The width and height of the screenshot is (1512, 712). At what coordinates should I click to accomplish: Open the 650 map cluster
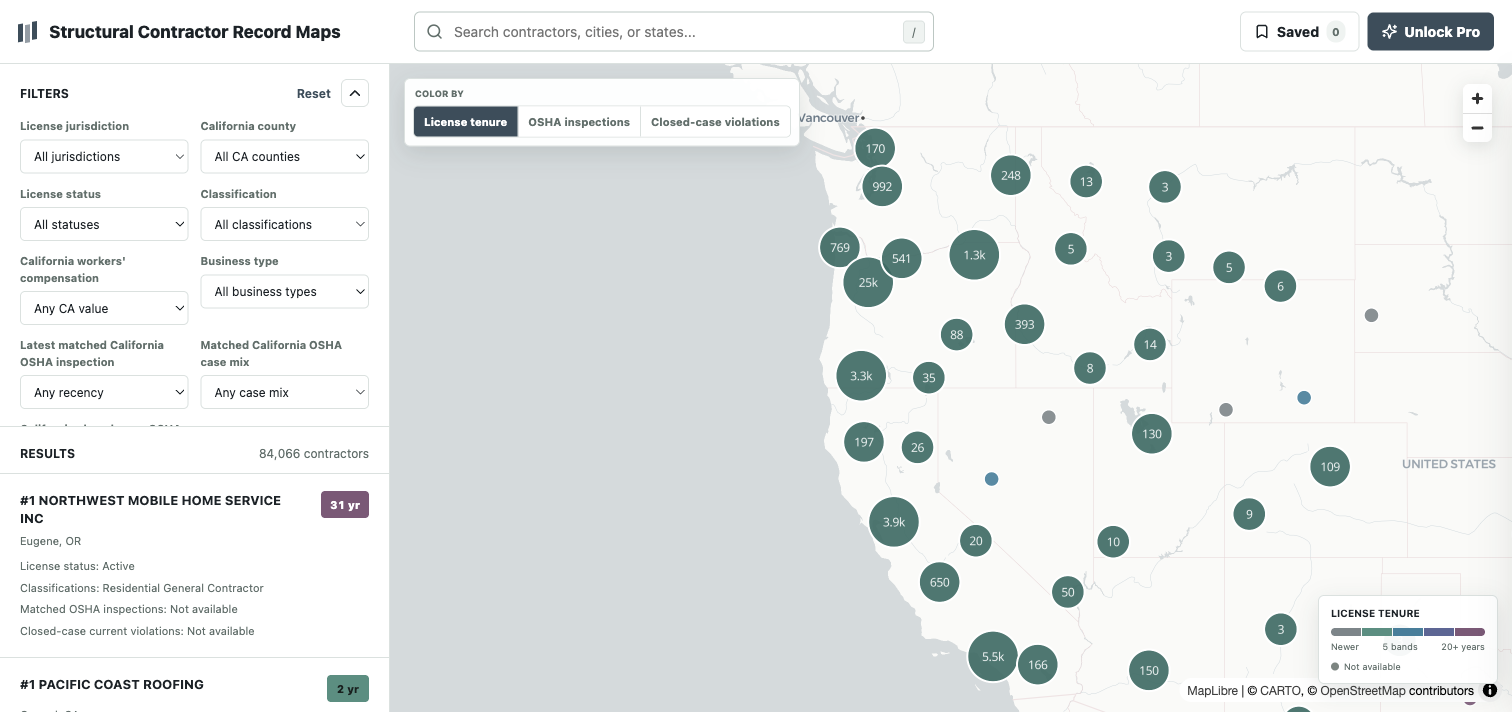[940, 582]
